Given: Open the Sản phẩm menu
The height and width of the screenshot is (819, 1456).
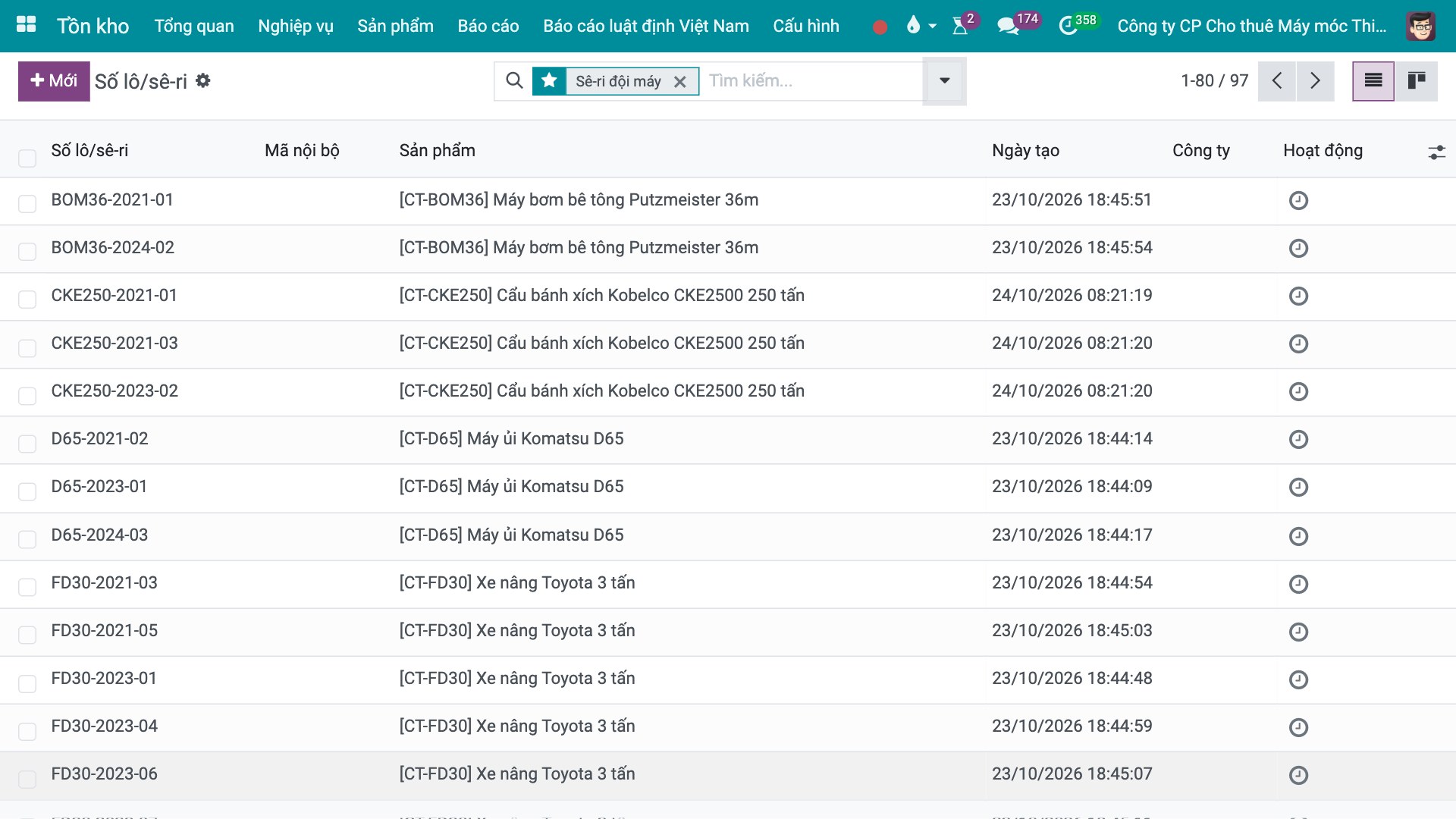Looking at the screenshot, I should 395,26.
